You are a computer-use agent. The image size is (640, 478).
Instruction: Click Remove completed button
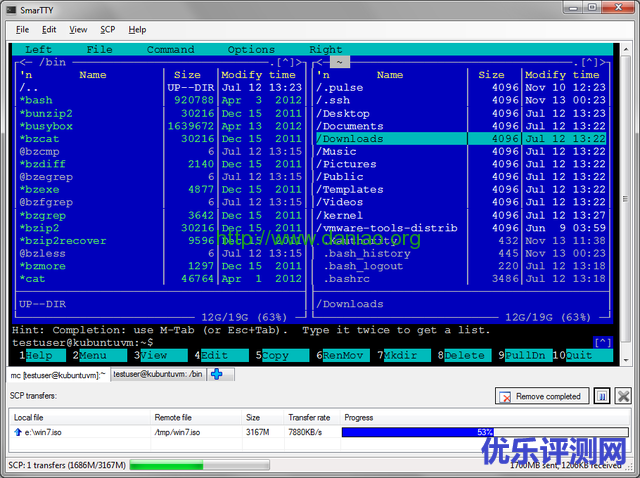click(x=542, y=396)
